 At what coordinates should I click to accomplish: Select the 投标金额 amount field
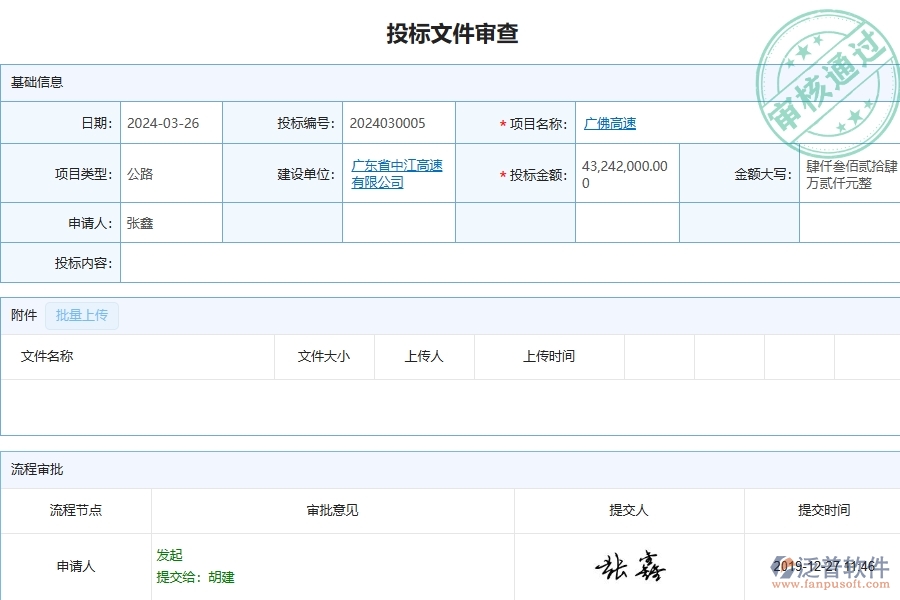click(x=624, y=172)
